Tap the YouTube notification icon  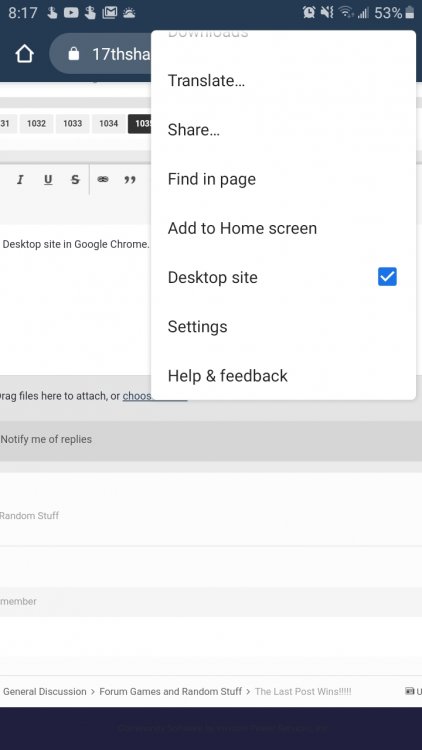point(71,13)
